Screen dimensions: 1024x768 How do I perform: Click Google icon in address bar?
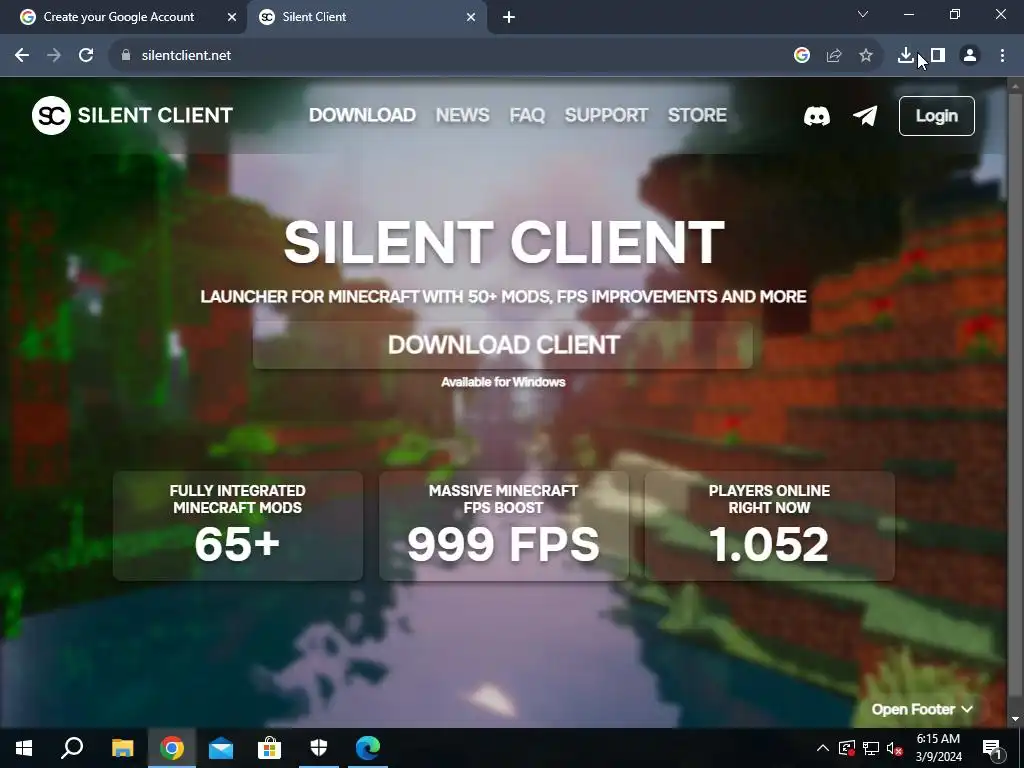pos(802,56)
